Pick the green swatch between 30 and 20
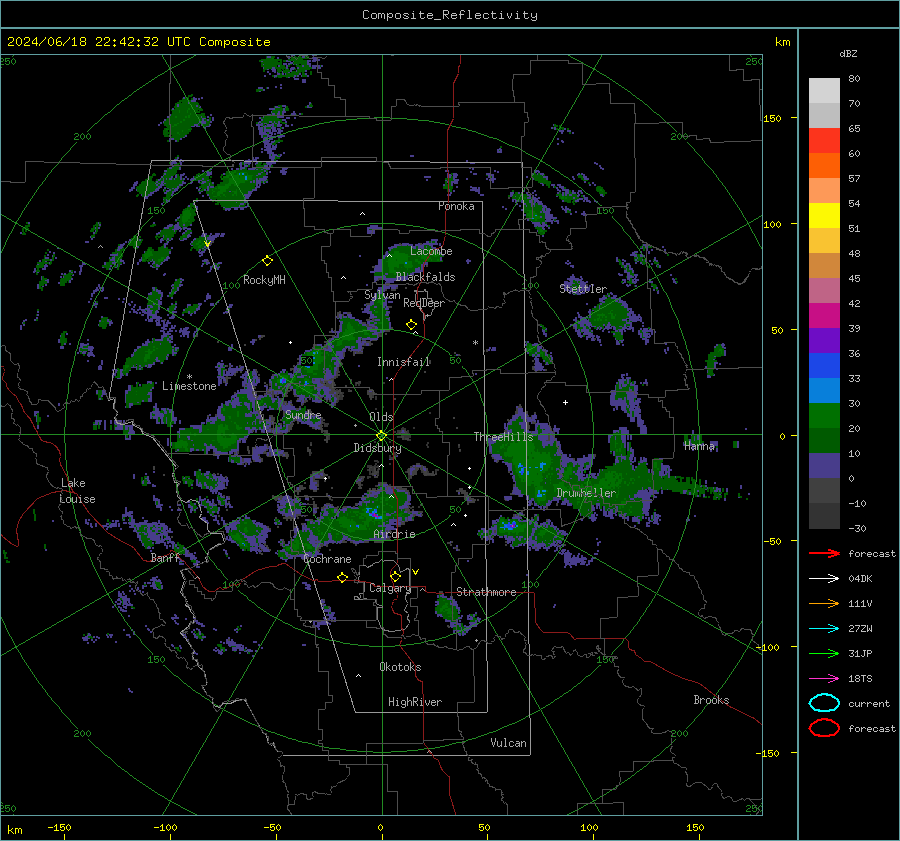The height and width of the screenshot is (841, 900). click(x=824, y=416)
